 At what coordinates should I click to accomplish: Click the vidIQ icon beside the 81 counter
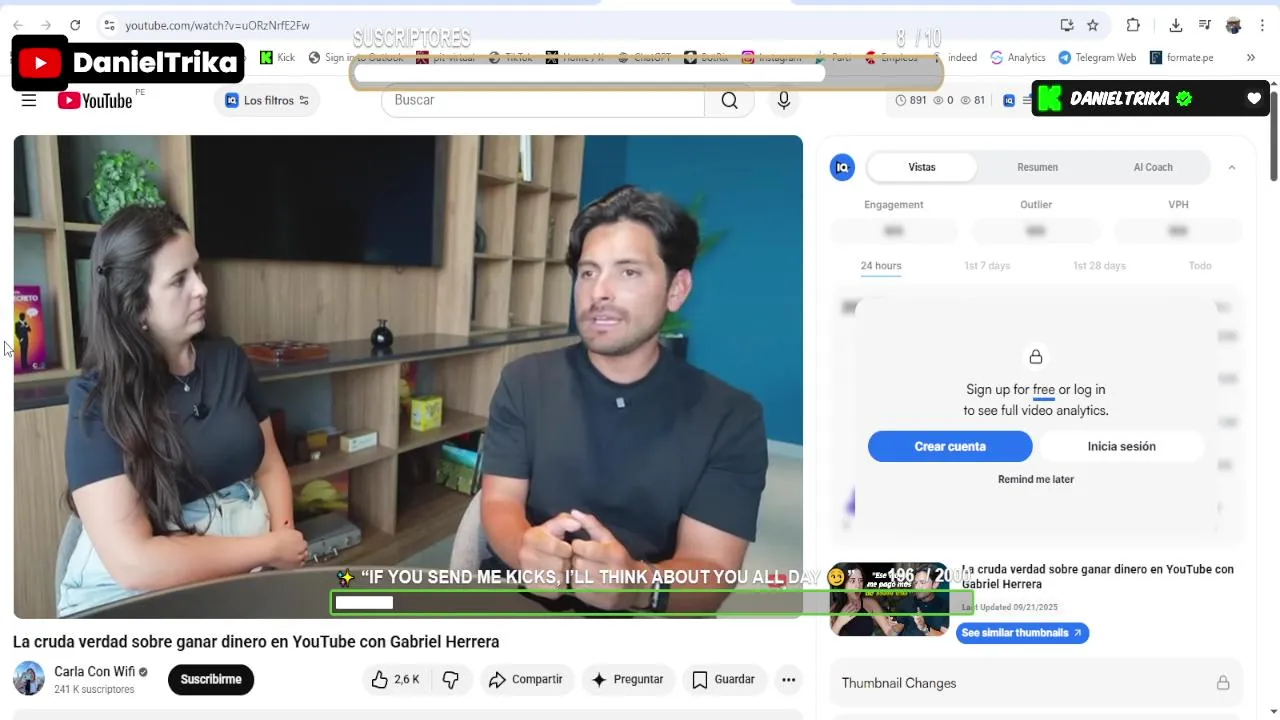point(1009,100)
